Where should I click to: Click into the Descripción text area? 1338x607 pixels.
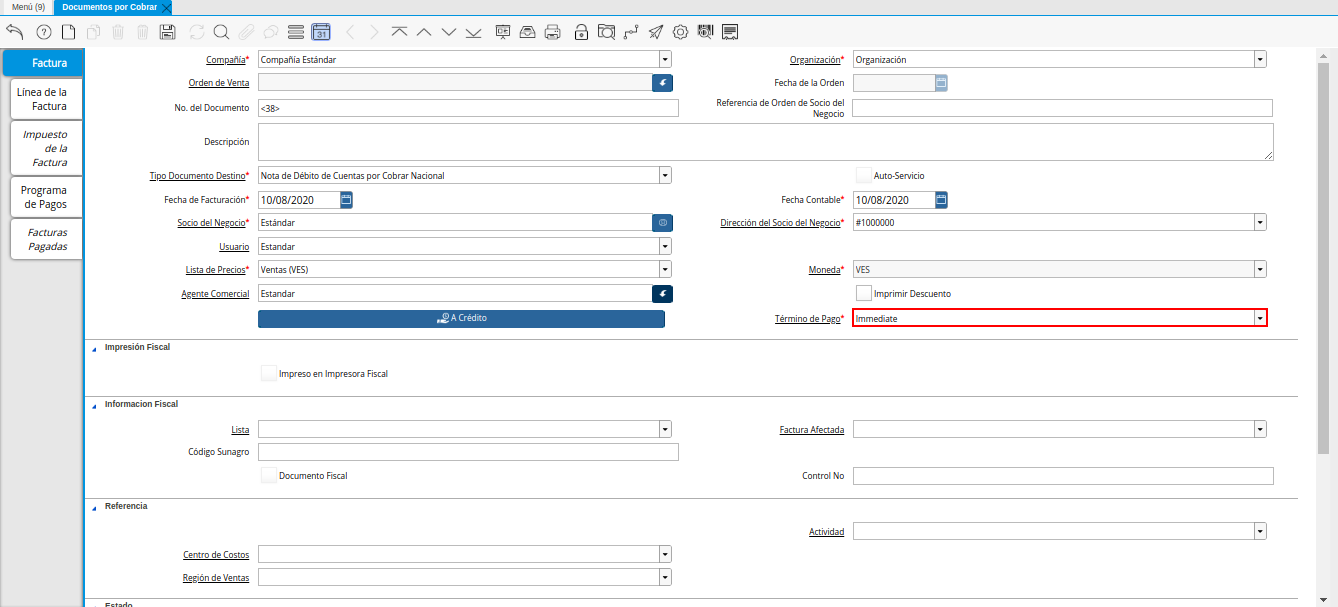tap(765, 142)
